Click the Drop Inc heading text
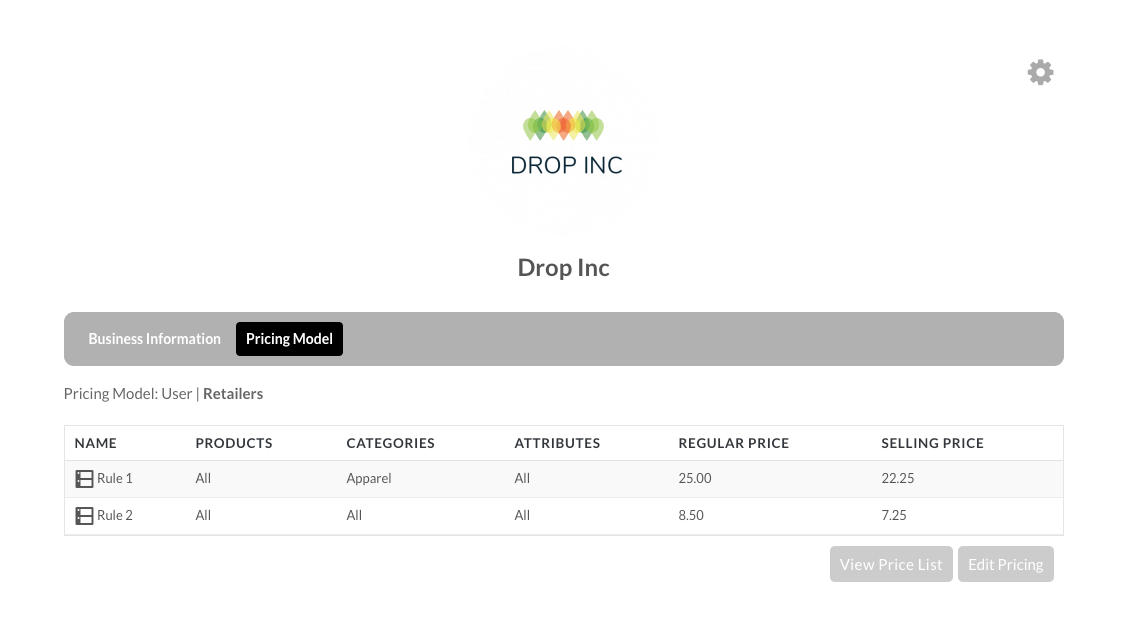 (x=564, y=268)
